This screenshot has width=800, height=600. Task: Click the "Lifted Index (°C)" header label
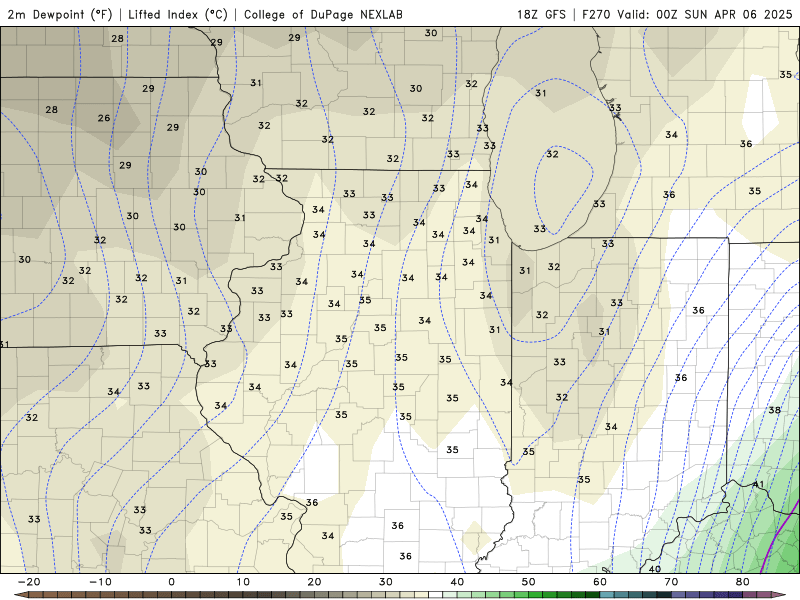[x=178, y=14]
